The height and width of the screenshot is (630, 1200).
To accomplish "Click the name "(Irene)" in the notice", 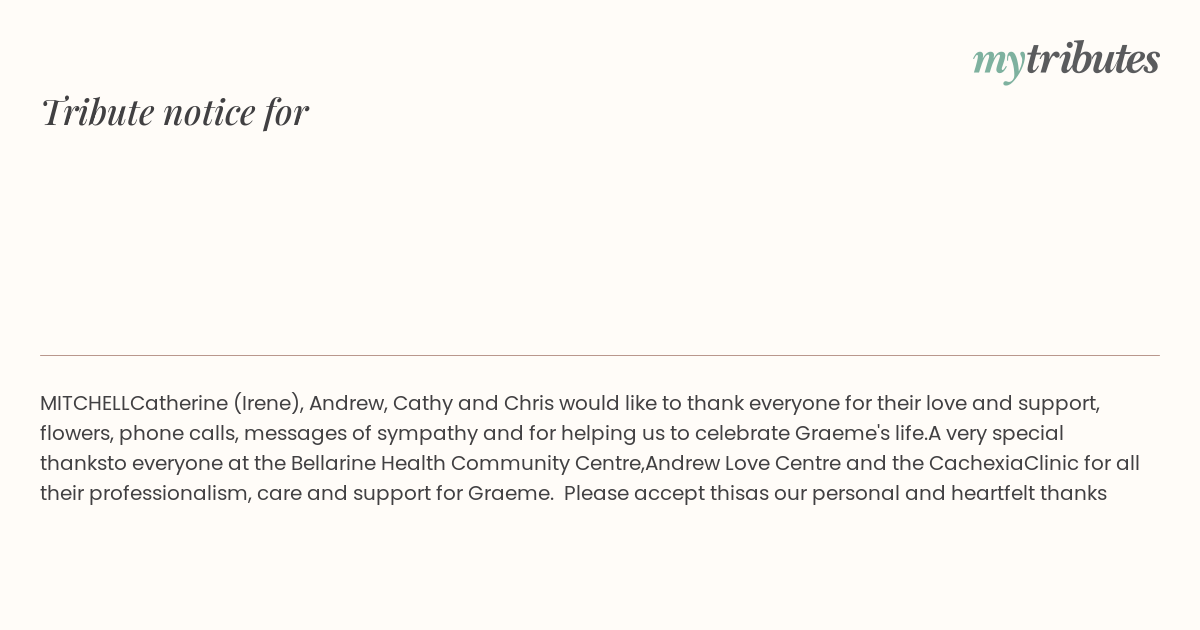I will 267,404.
